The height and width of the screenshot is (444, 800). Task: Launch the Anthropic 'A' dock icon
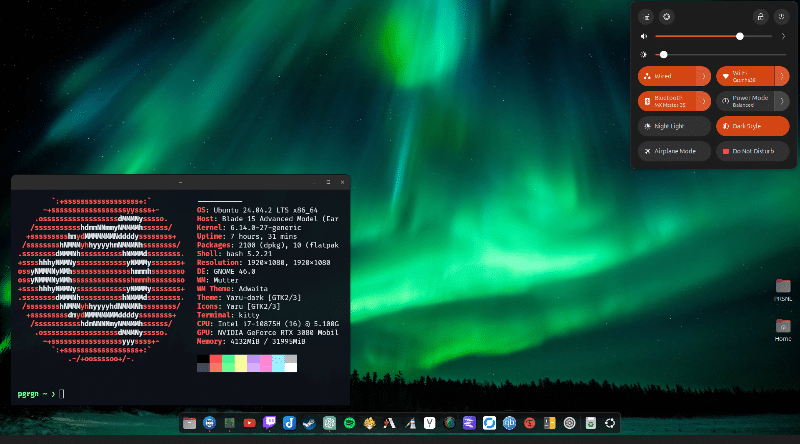(x=389, y=423)
